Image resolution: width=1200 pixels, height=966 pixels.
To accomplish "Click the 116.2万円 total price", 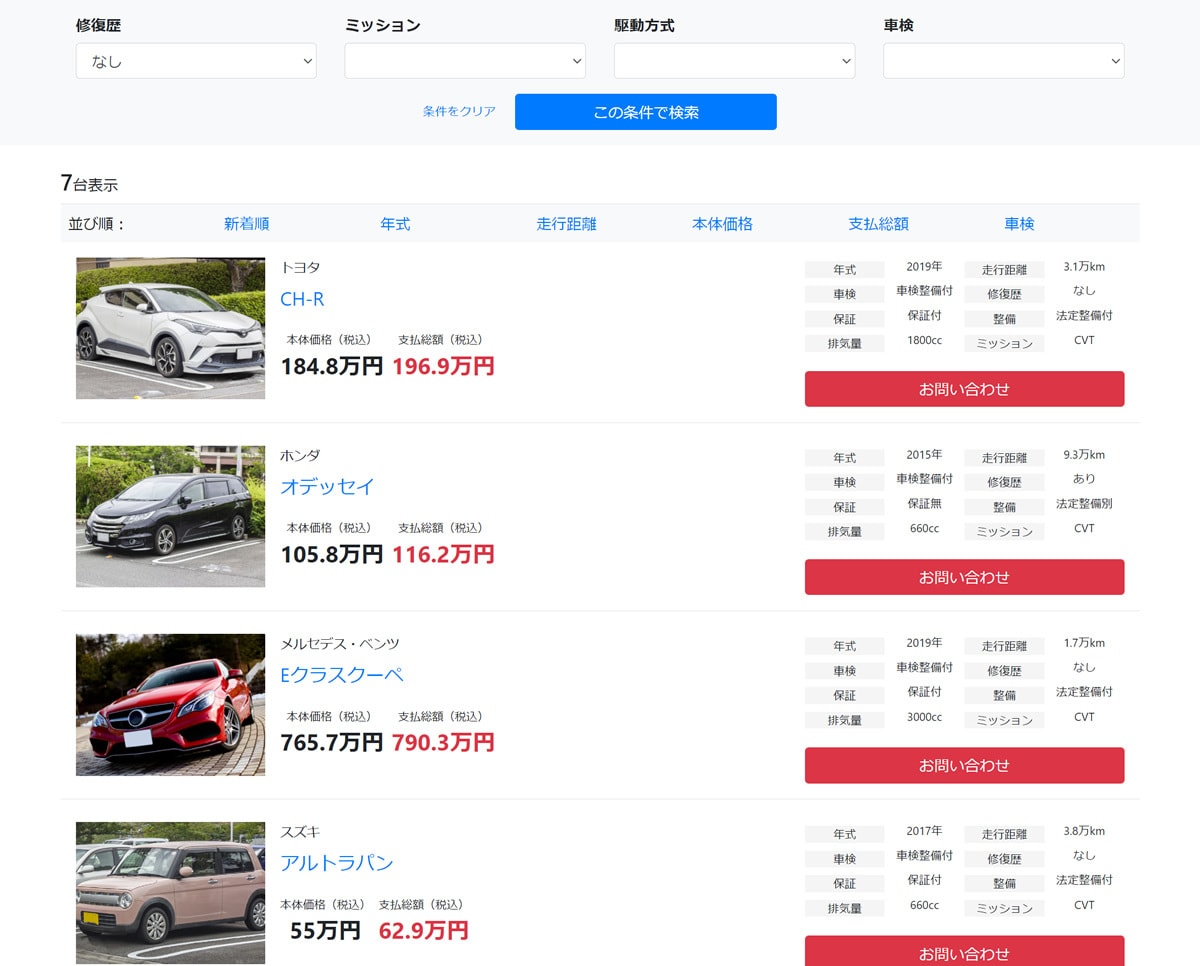I will click(443, 554).
